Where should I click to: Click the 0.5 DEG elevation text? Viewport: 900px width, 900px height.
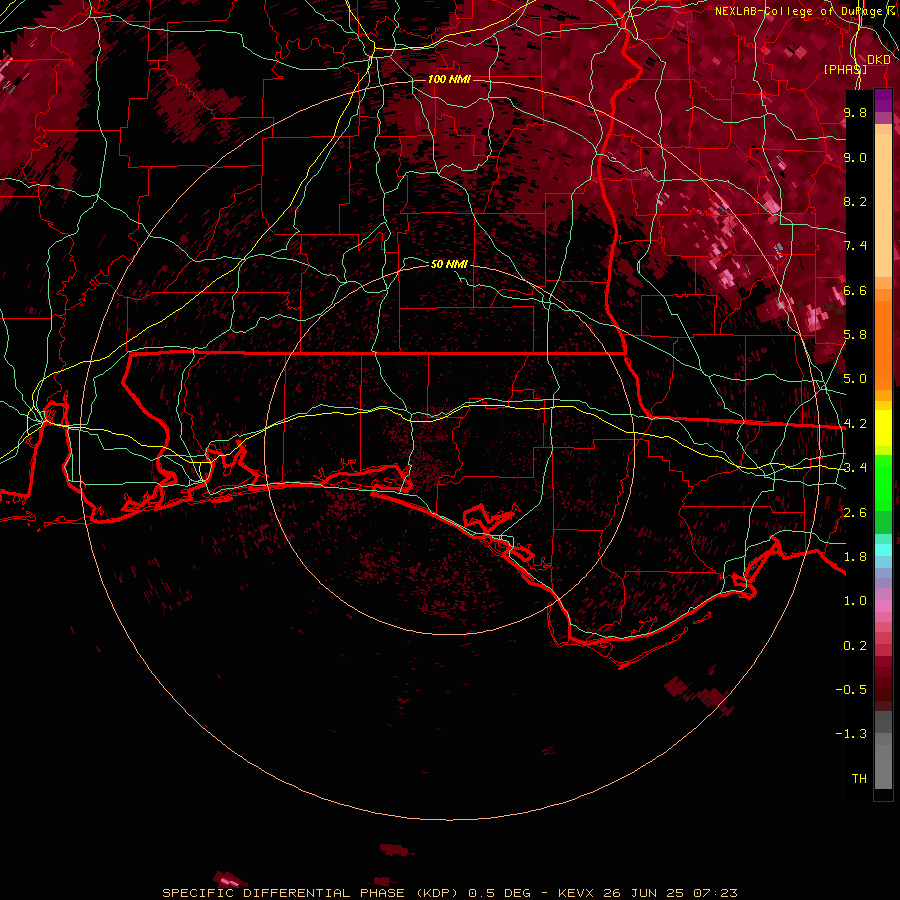pyautogui.click(x=499, y=893)
